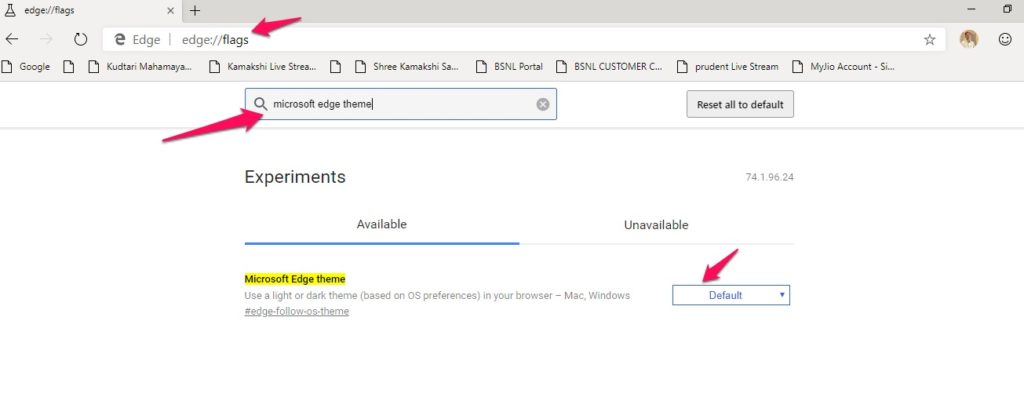Viewport: 1024px width, 401px height.
Task: Click the version number 74.1.96.24
Action: 770,178
